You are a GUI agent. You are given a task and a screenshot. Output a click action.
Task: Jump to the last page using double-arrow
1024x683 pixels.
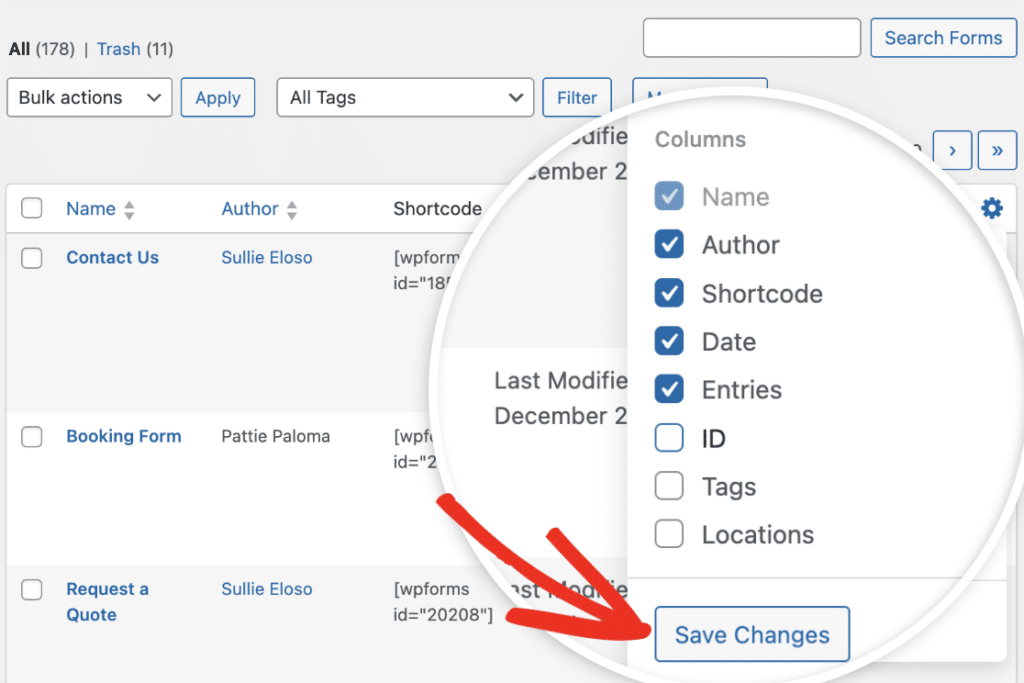pyautogui.click(x=996, y=150)
